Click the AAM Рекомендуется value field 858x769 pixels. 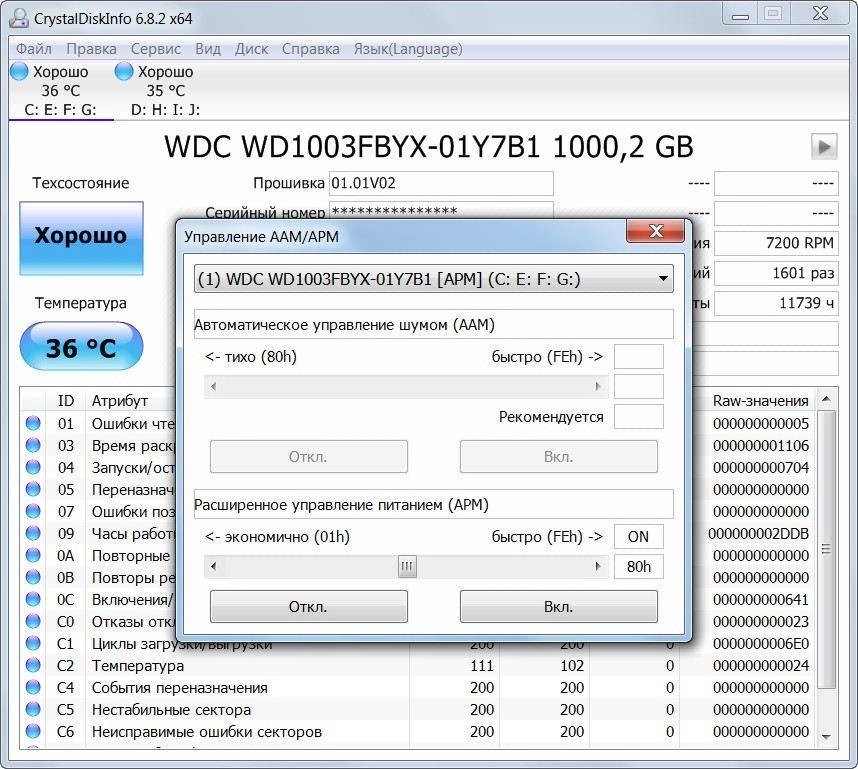pos(639,417)
